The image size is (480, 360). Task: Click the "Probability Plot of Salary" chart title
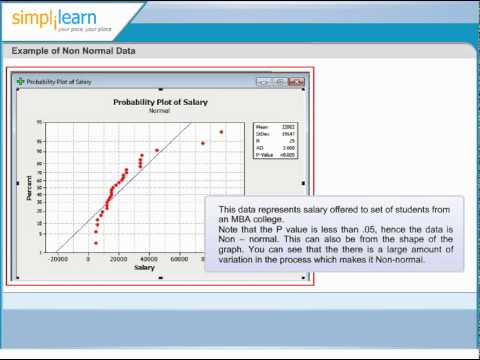click(160, 102)
